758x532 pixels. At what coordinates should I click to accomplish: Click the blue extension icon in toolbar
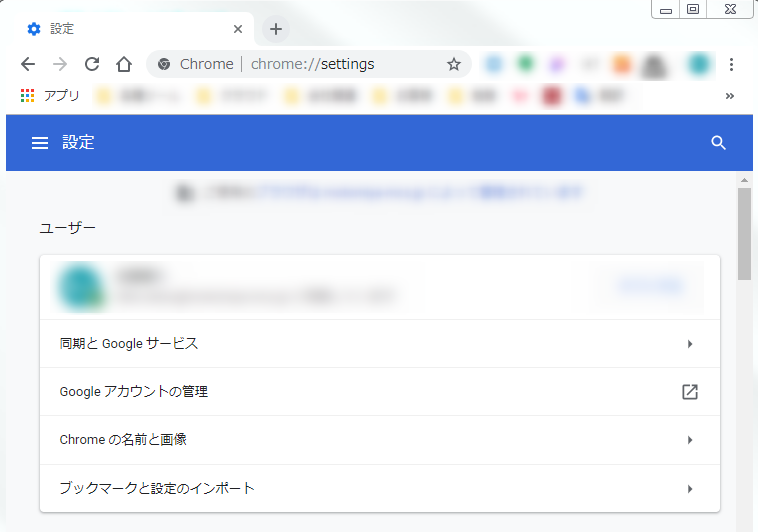coord(494,64)
